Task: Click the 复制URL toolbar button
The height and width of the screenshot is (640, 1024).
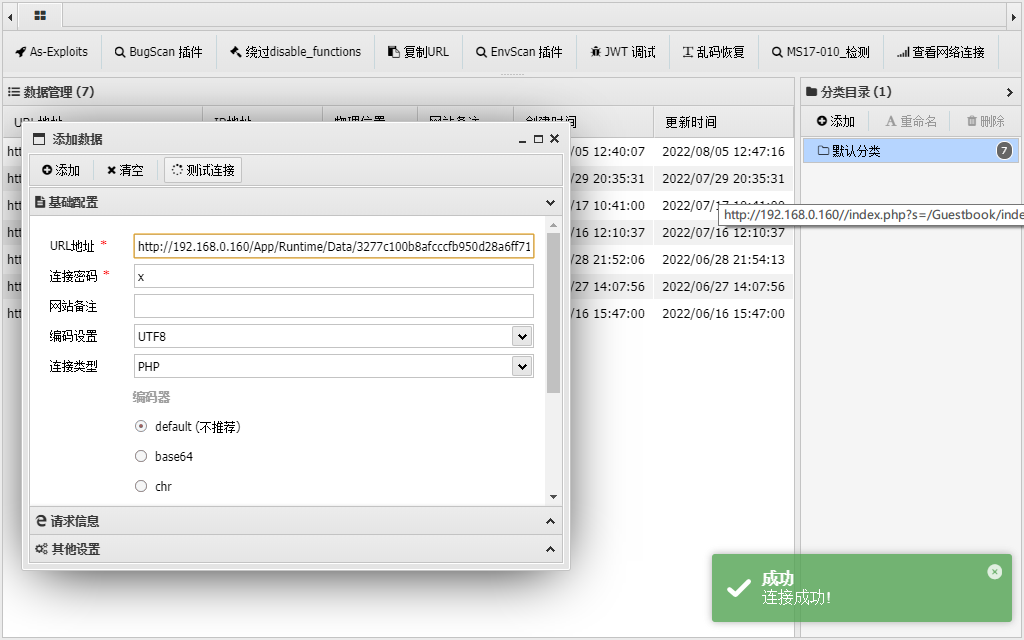Action: coord(419,52)
